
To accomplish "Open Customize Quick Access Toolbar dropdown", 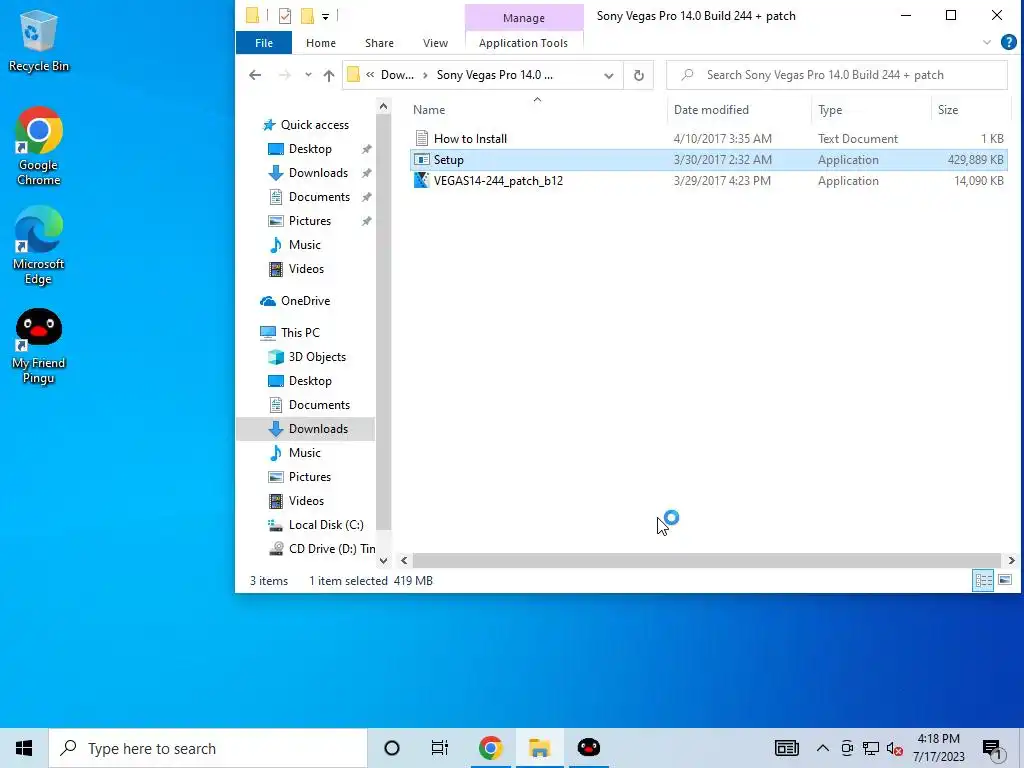I will pyautogui.click(x=325, y=16).
